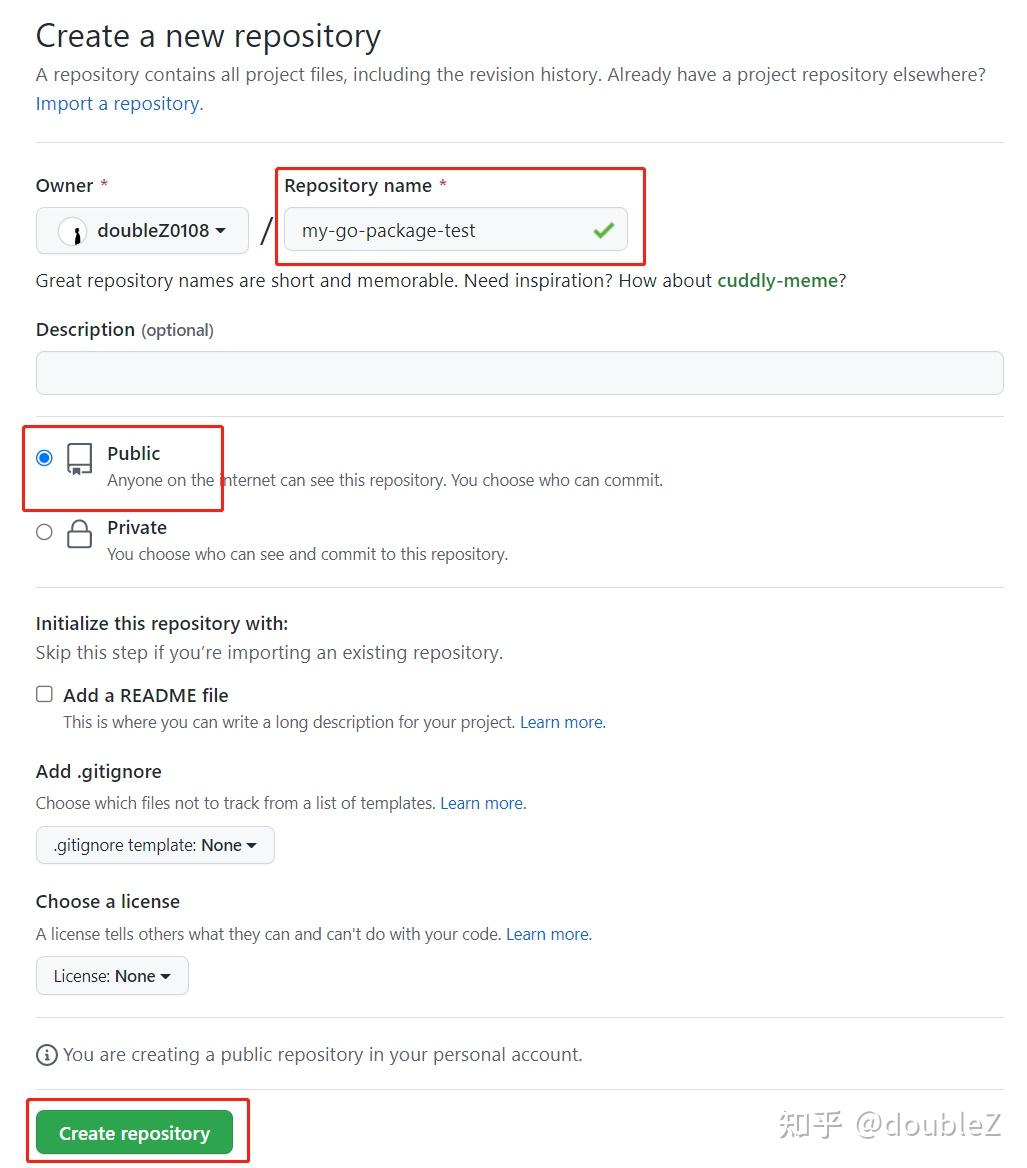The height and width of the screenshot is (1168, 1027).
Task: Open the Owner doubleZ0108 dropdown
Action: (142, 231)
